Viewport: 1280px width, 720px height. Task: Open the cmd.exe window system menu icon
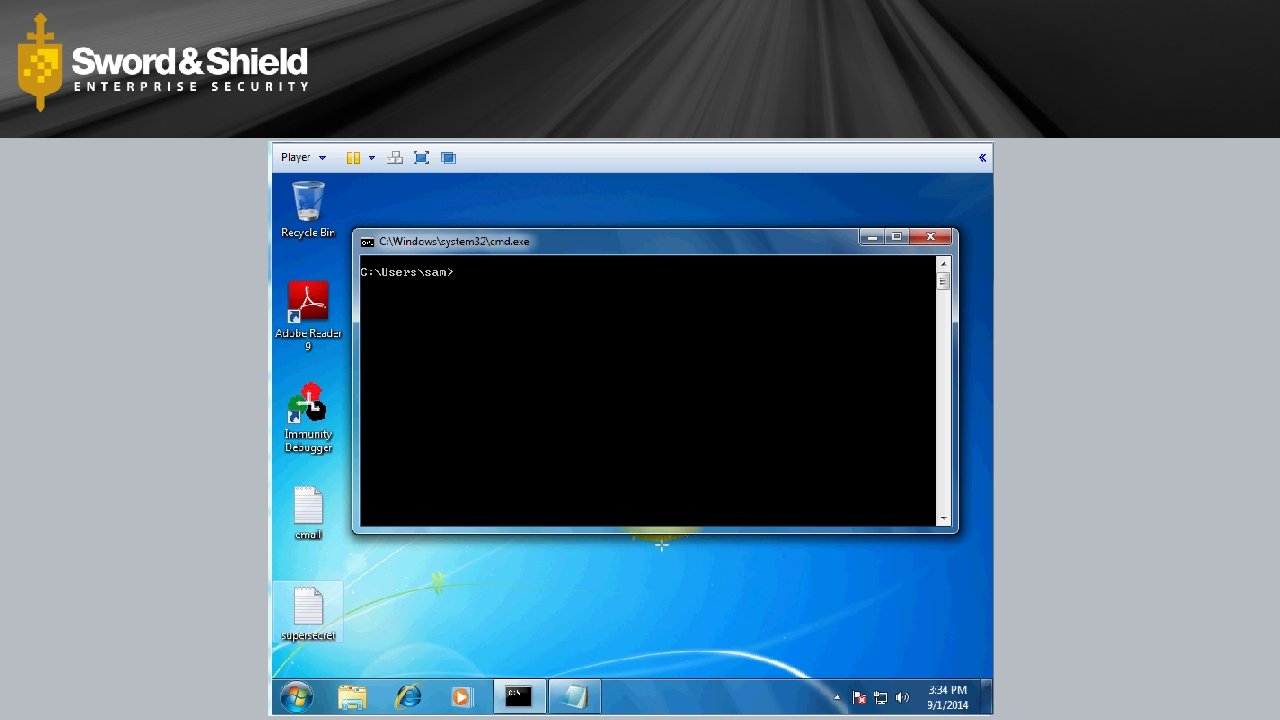coord(367,241)
